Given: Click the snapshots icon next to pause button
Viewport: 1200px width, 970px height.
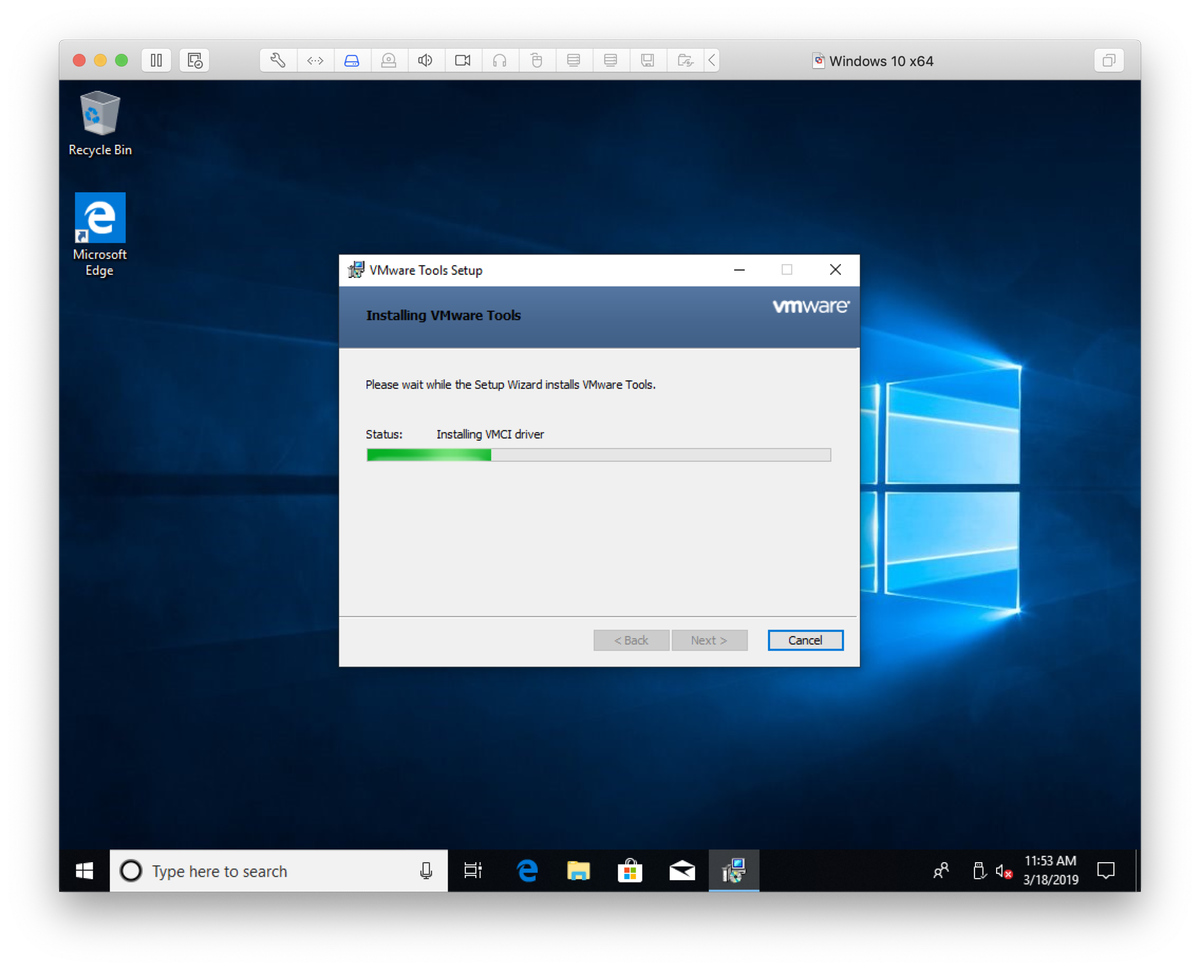Looking at the screenshot, I should [194, 60].
